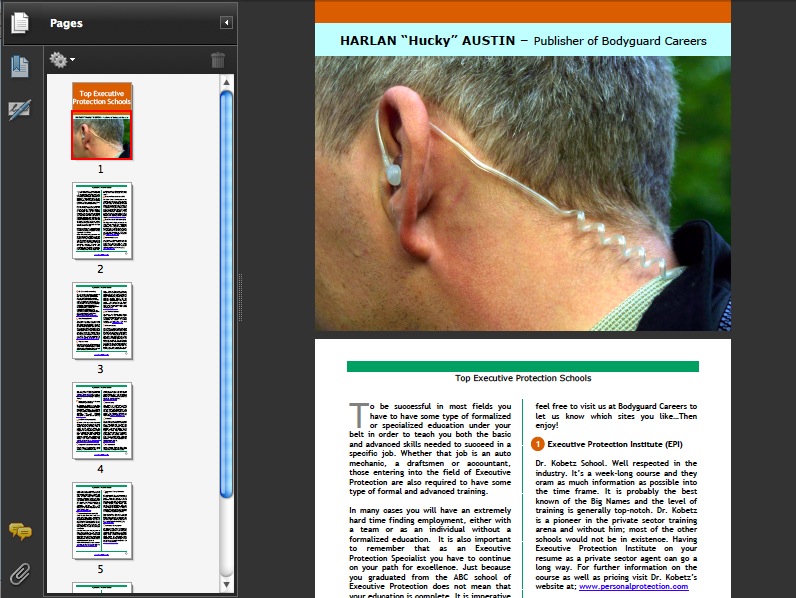Viewport: 796px width, 598px height.
Task: Click thumbnail scrollbar up arrow
Action: point(226,82)
